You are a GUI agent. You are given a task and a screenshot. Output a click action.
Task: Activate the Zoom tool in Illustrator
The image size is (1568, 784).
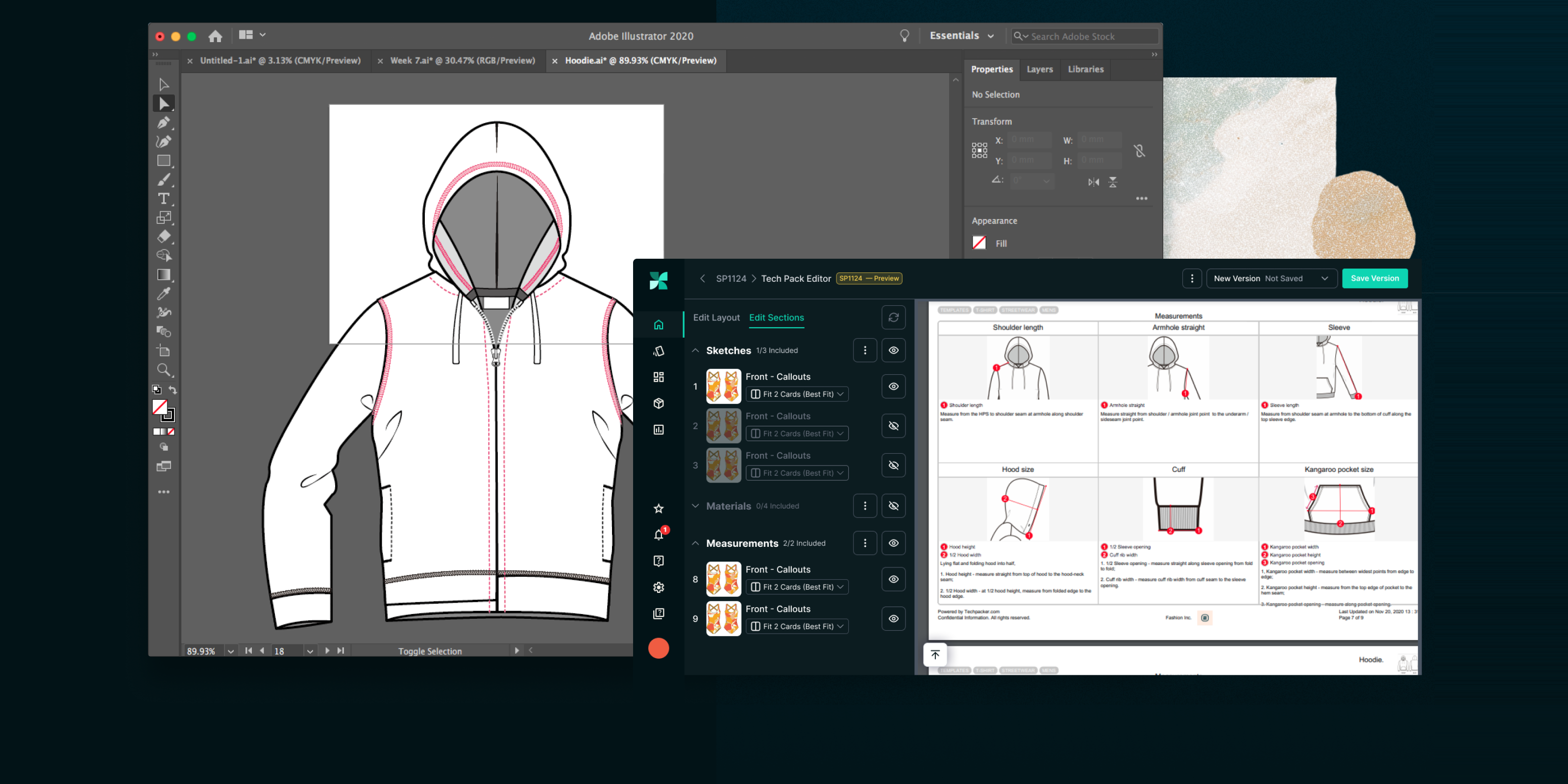point(164,369)
